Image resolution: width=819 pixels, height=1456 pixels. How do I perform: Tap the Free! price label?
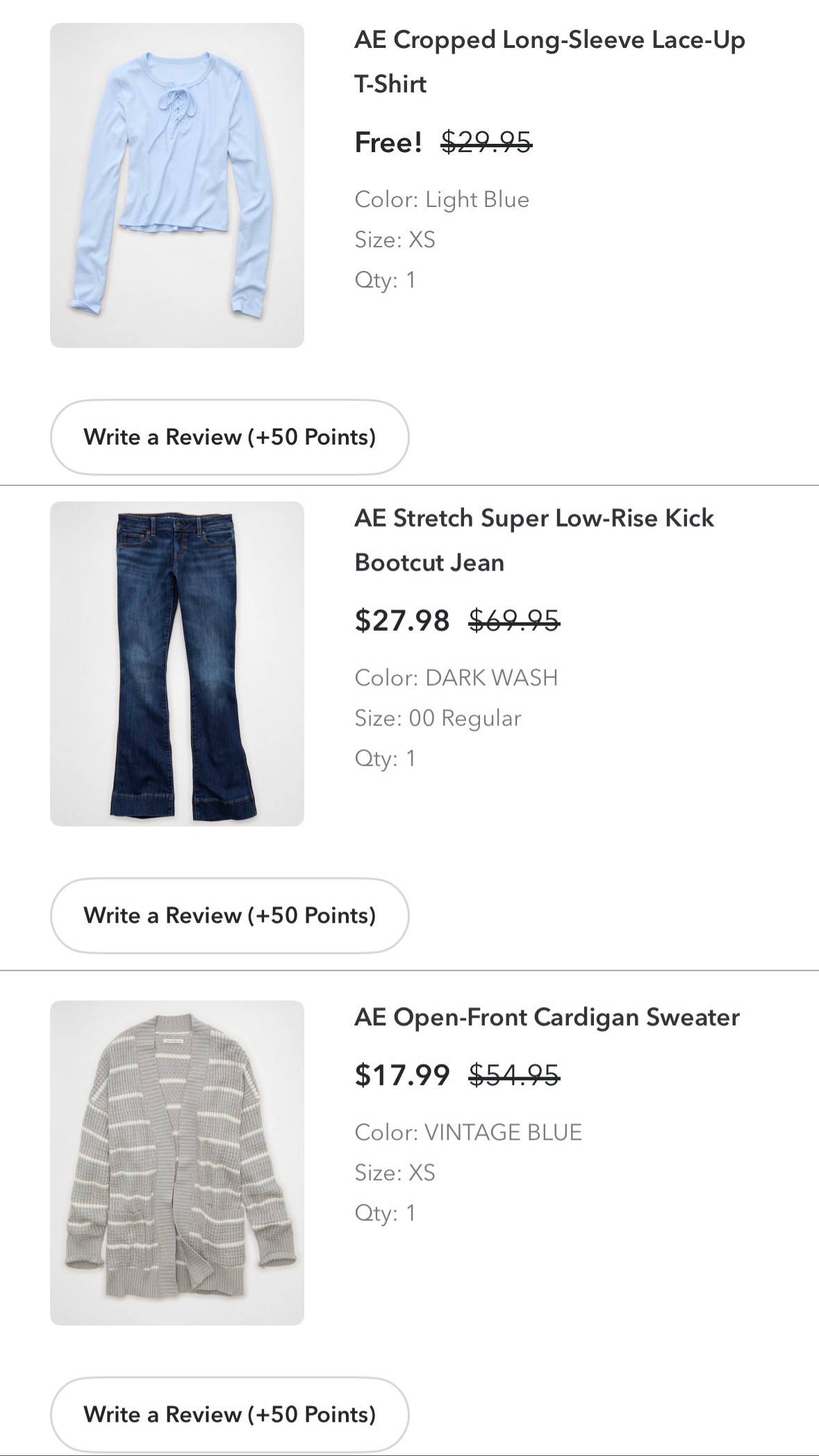388,142
